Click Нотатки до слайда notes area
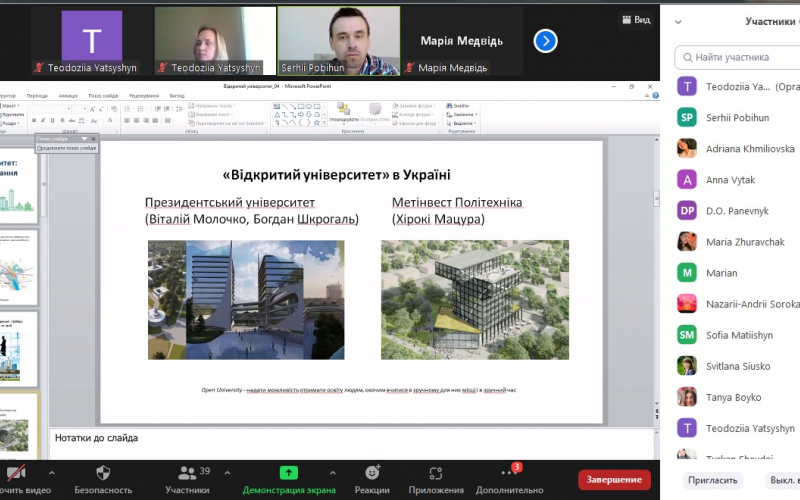The width and height of the screenshot is (800, 500). point(352,444)
